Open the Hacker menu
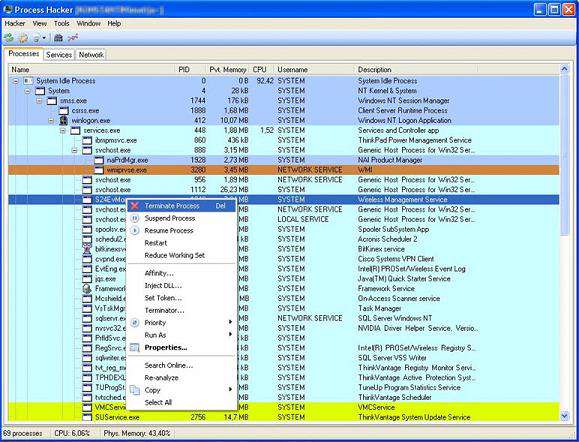Image resolution: width=579 pixels, height=442 pixels. pyautogui.click(x=15, y=23)
